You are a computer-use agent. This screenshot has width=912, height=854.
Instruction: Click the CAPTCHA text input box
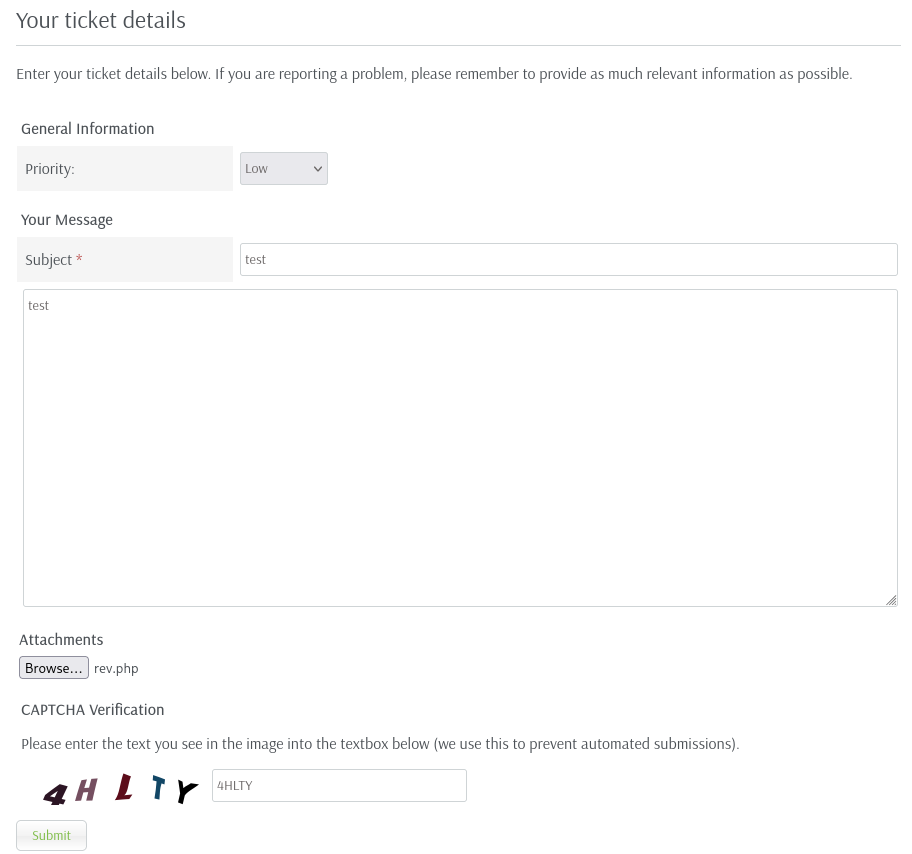point(339,785)
